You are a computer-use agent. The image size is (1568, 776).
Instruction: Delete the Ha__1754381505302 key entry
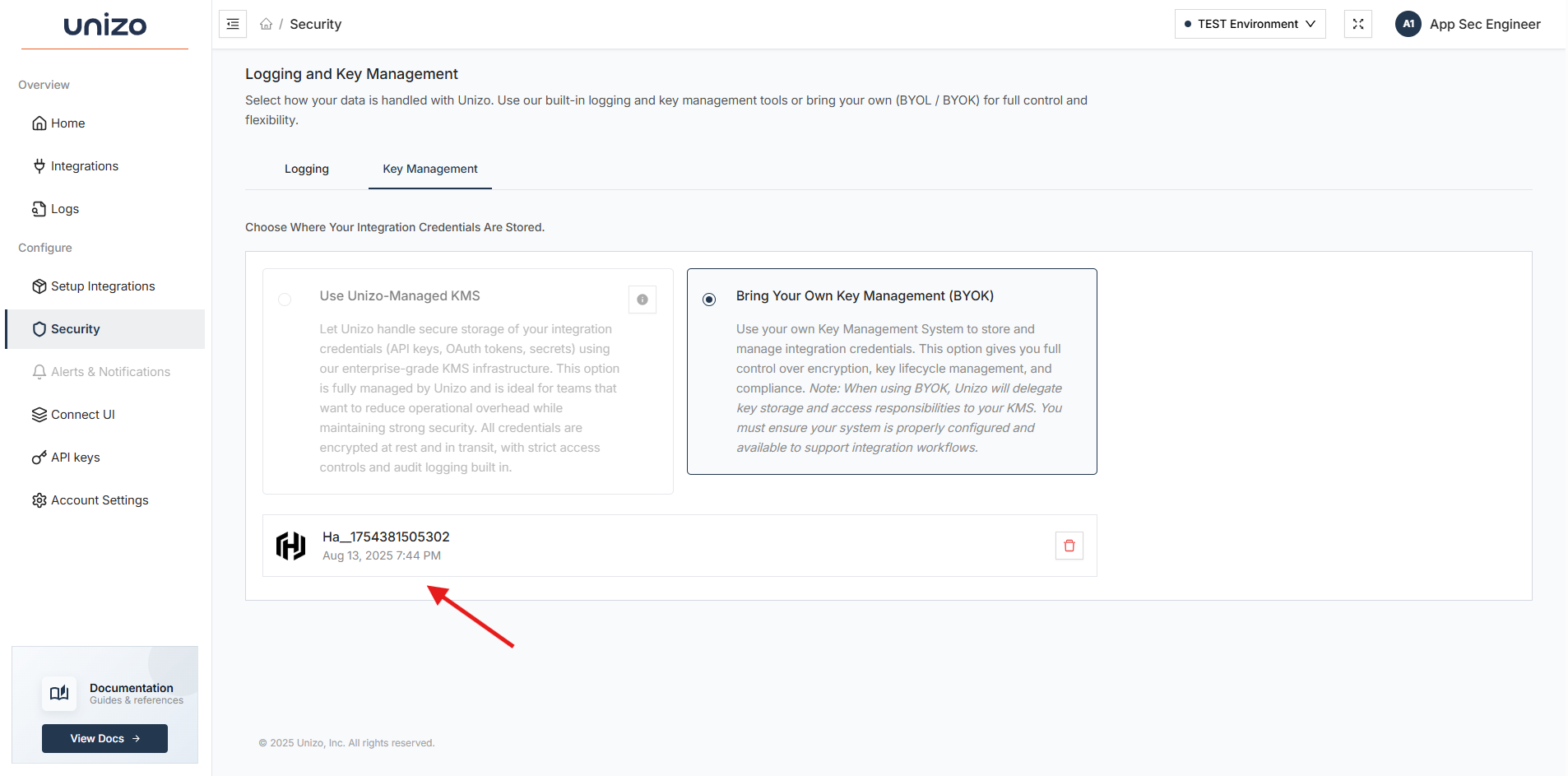[1069, 546]
